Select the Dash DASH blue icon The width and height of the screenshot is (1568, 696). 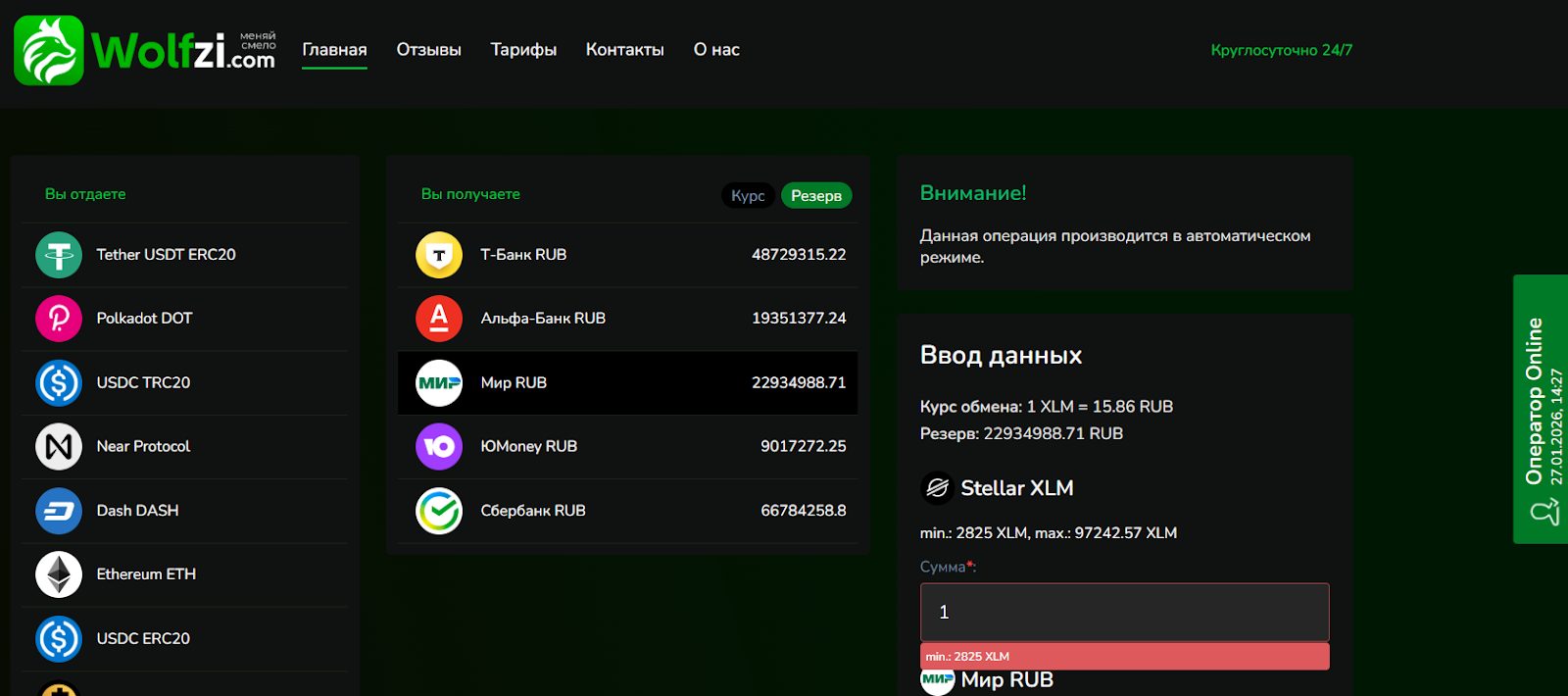point(59,511)
